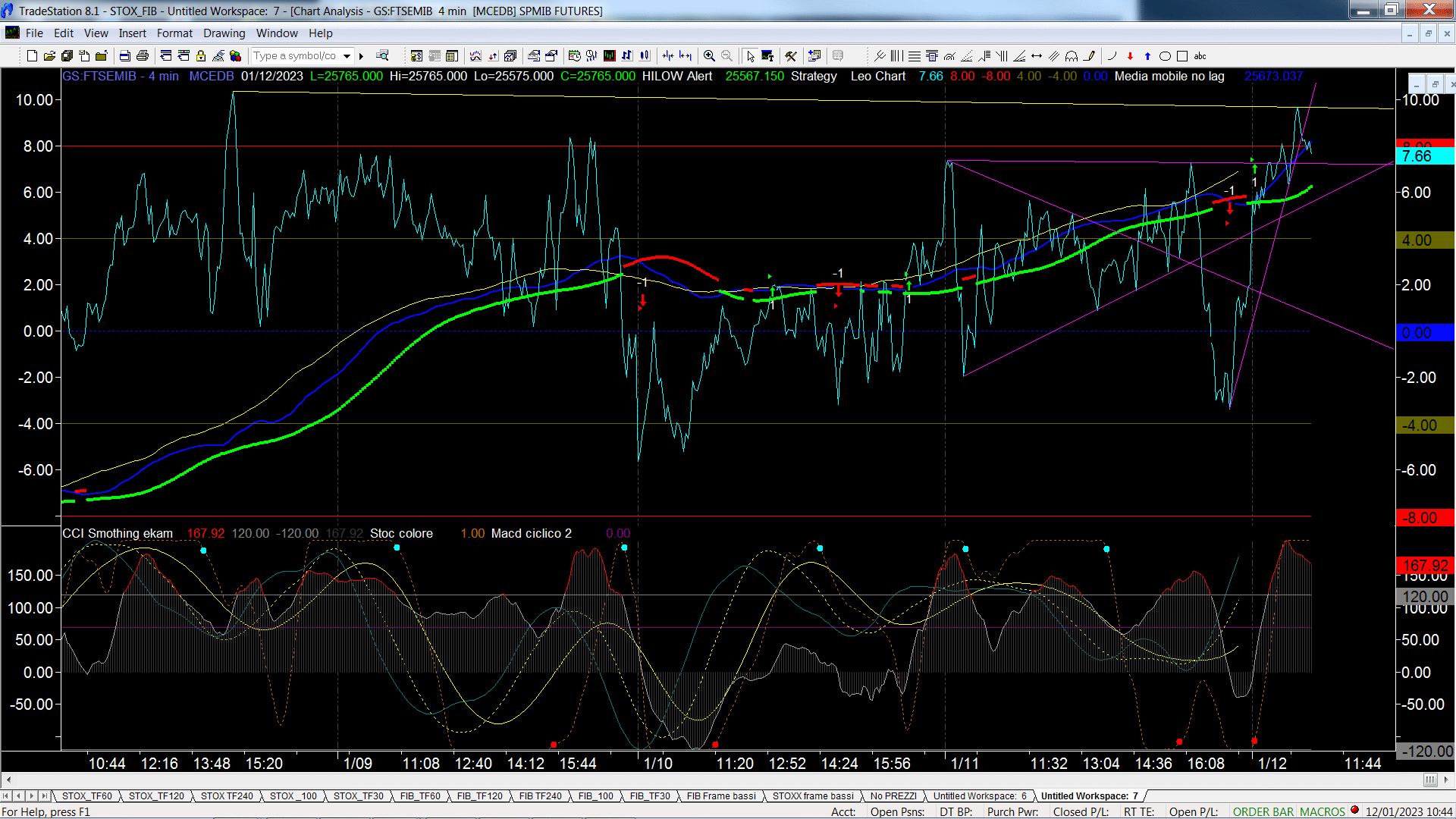Open the symbol lookup magnifier icon
This screenshot has height=819, width=1456.
[x=382, y=56]
